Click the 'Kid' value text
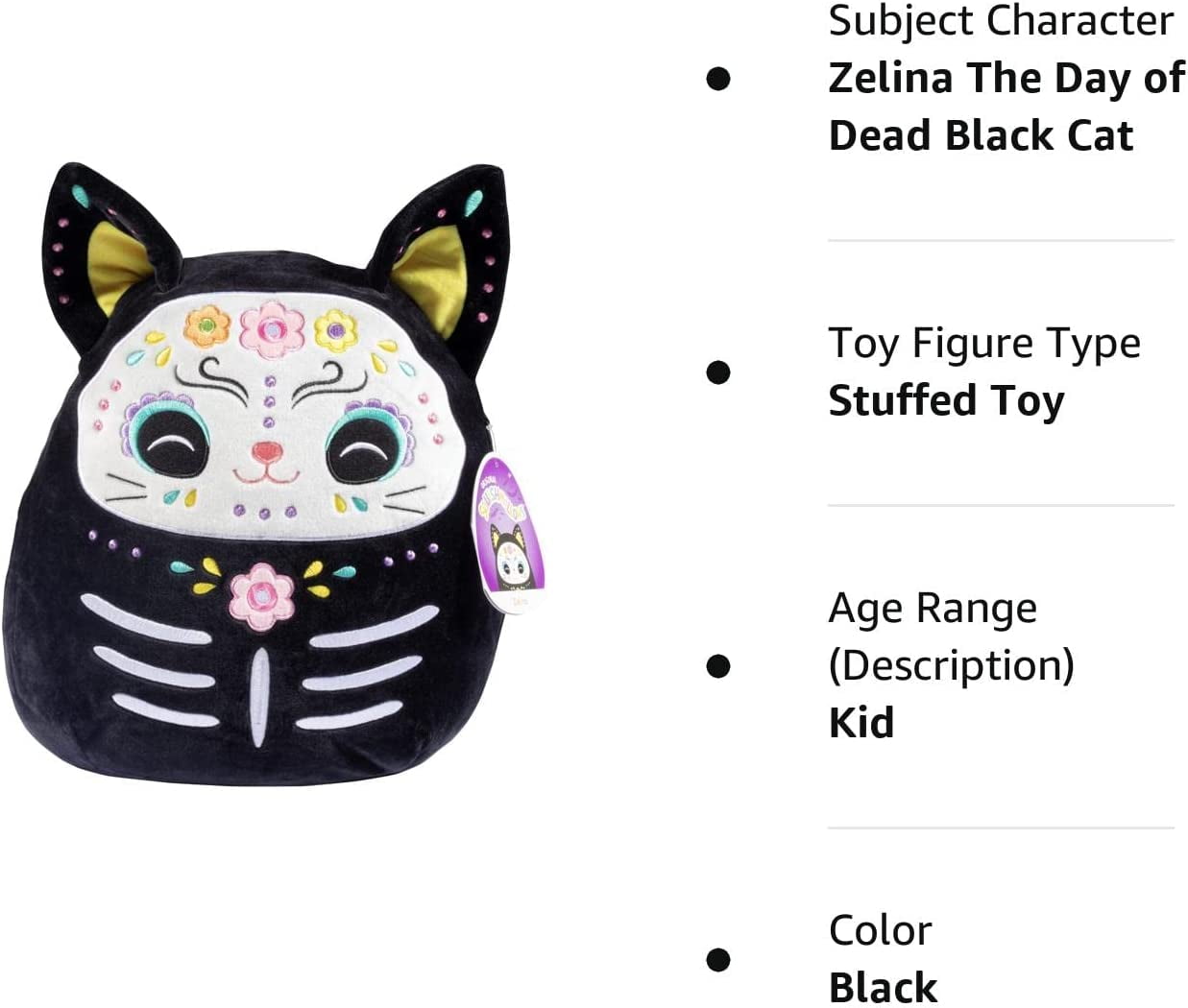 [x=861, y=722]
